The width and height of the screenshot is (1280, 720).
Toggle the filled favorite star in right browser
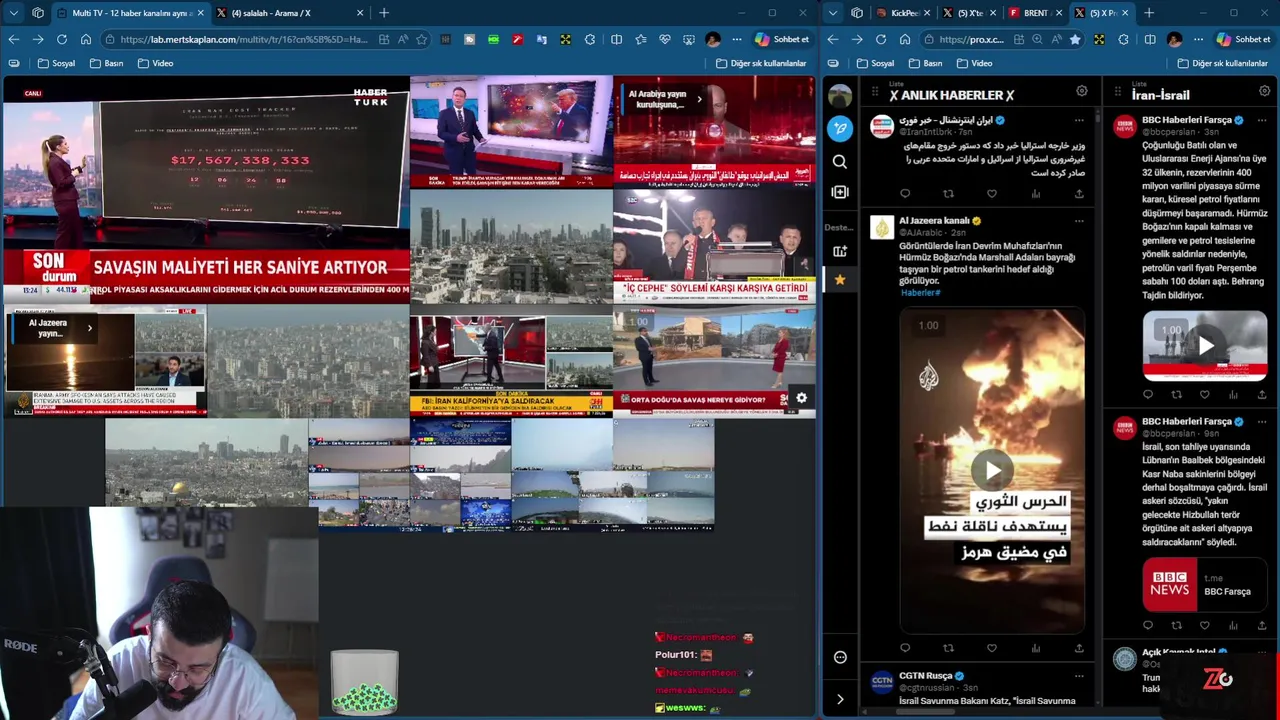click(x=1075, y=39)
